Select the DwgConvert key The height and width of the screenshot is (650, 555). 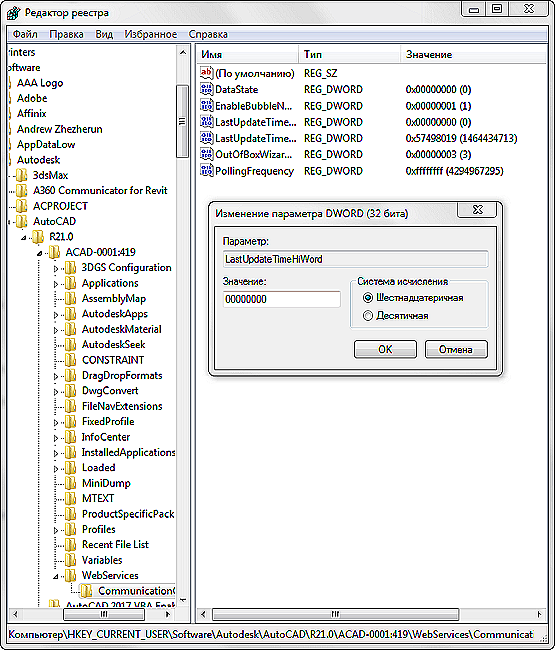click(110, 390)
